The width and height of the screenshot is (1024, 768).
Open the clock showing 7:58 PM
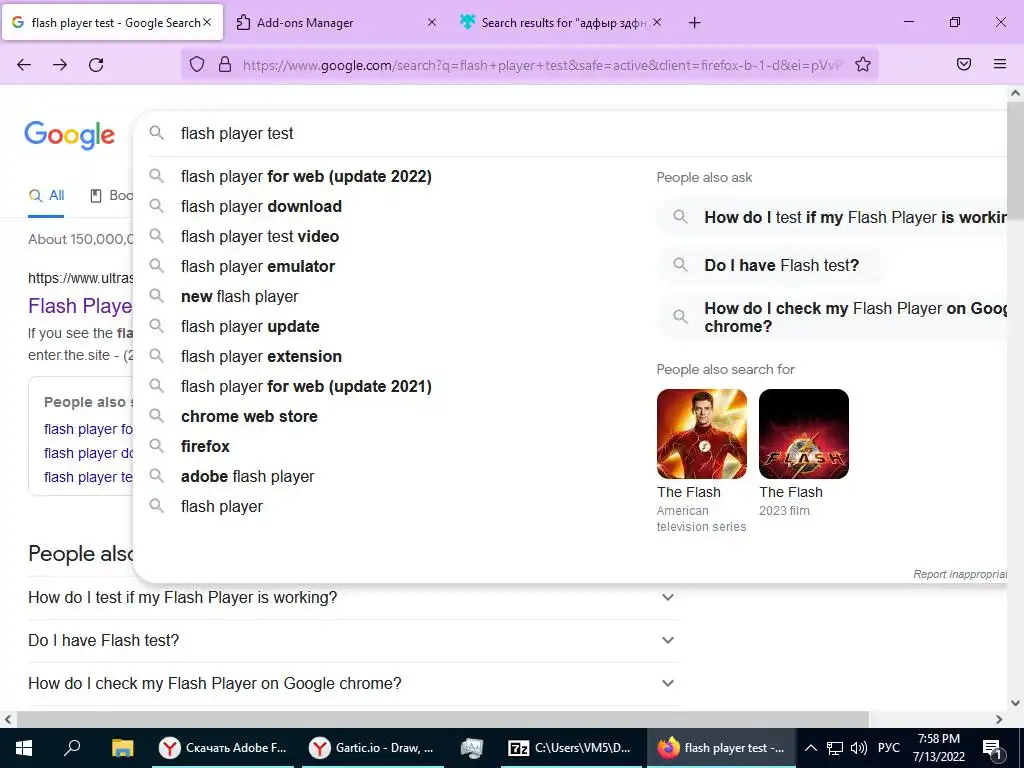coord(939,748)
